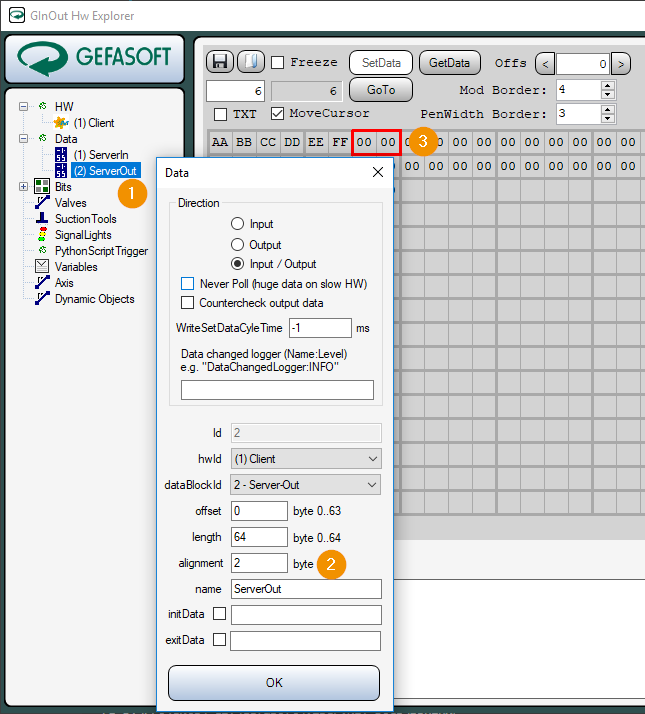645x714 pixels.
Task: Click the CC byte cell
Action: tap(268, 142)
